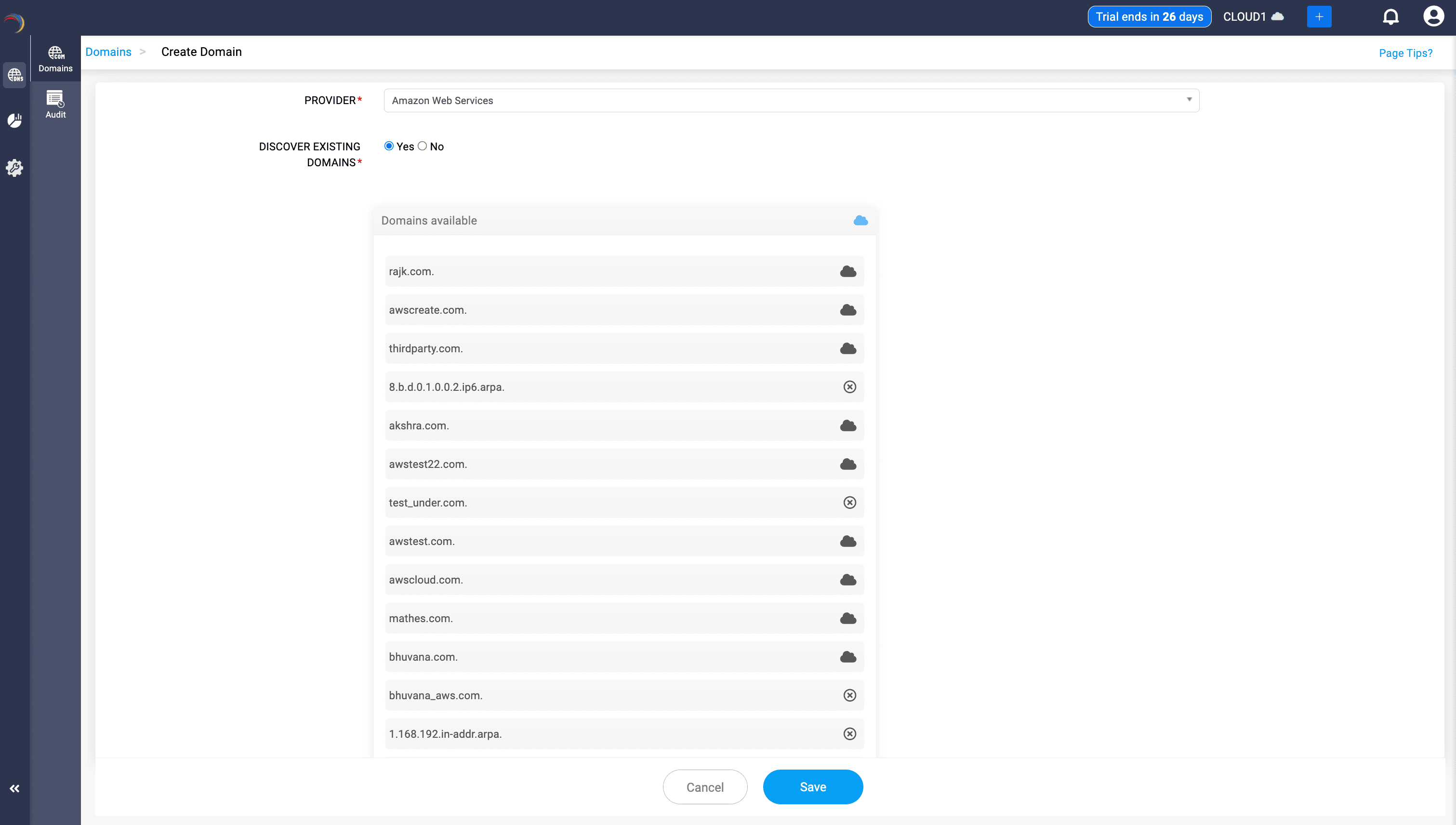
Task: Click the cloud icon on Domains available header
Action: pos(860,220)
